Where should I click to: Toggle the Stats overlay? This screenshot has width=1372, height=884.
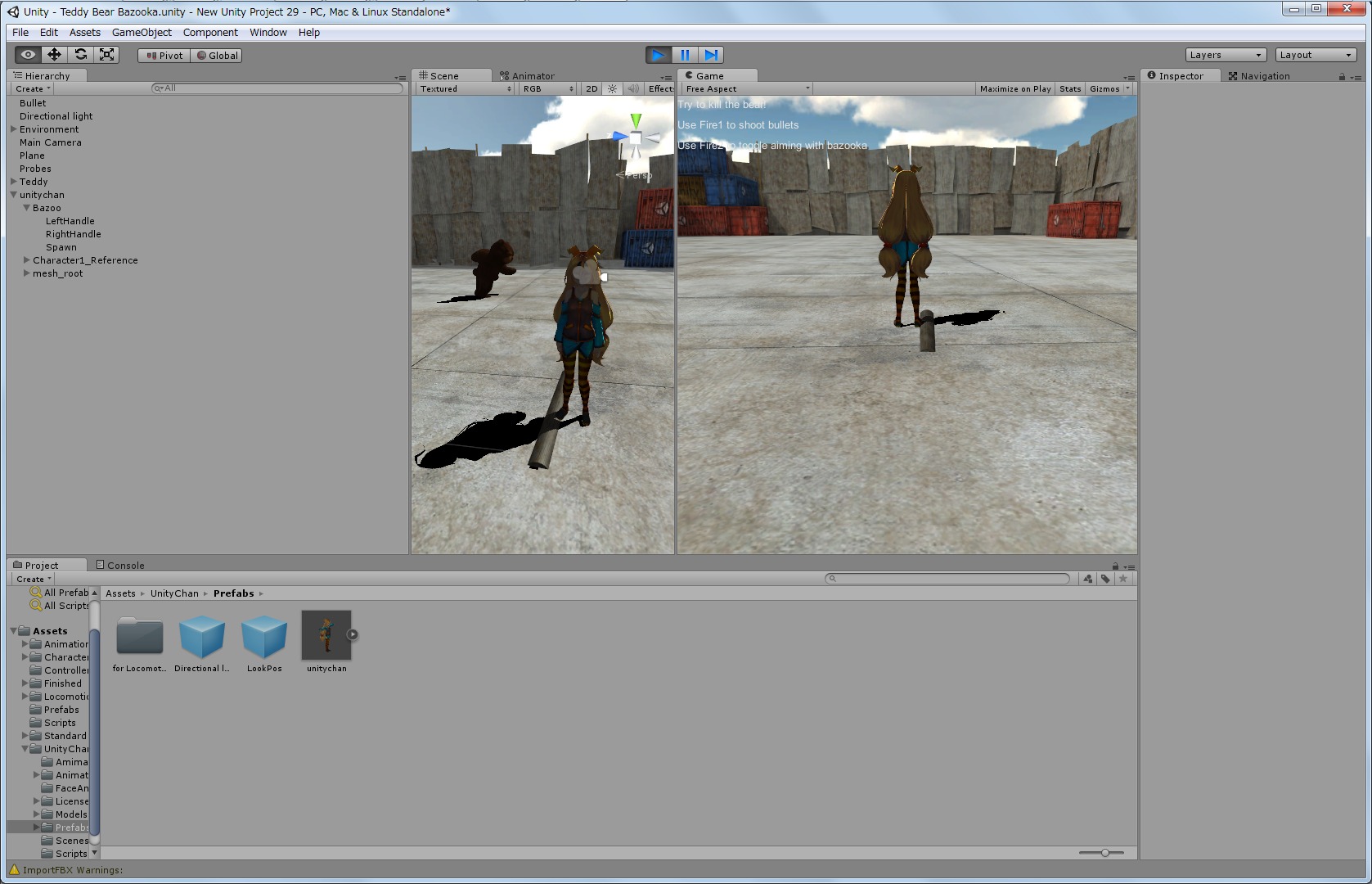pos(1069,88)
